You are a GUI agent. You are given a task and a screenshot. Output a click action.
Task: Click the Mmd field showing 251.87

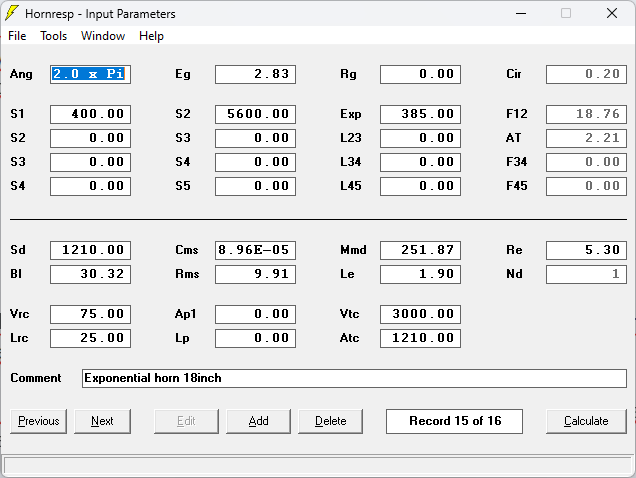click(x=420, y=250)
